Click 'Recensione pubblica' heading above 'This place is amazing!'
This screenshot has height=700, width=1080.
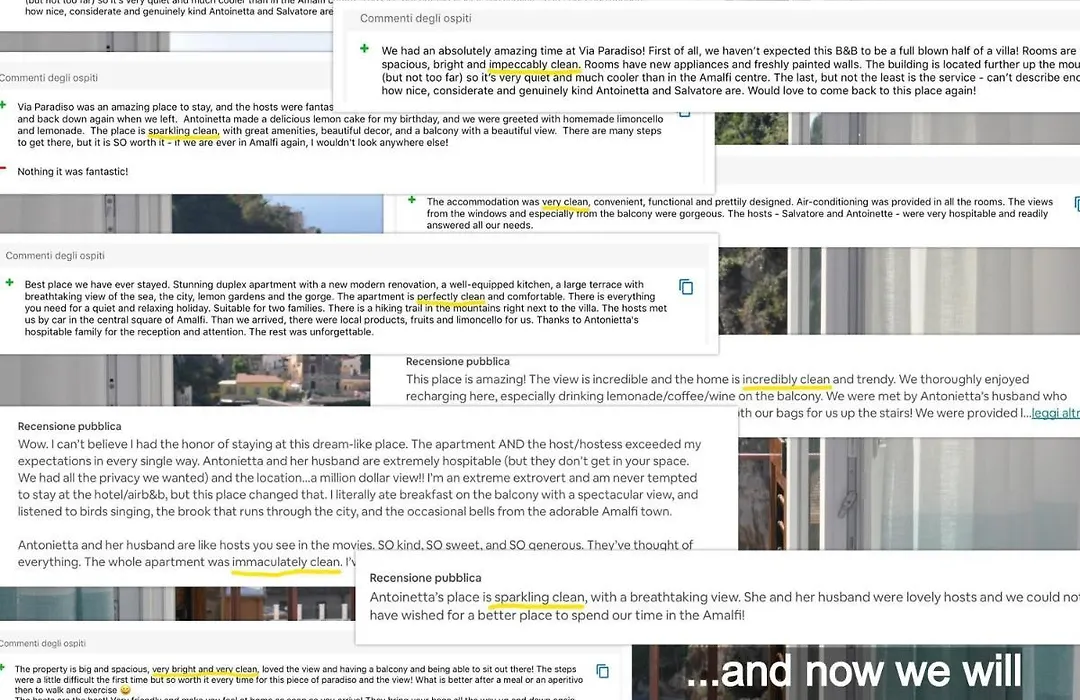[x=457, y=362]
